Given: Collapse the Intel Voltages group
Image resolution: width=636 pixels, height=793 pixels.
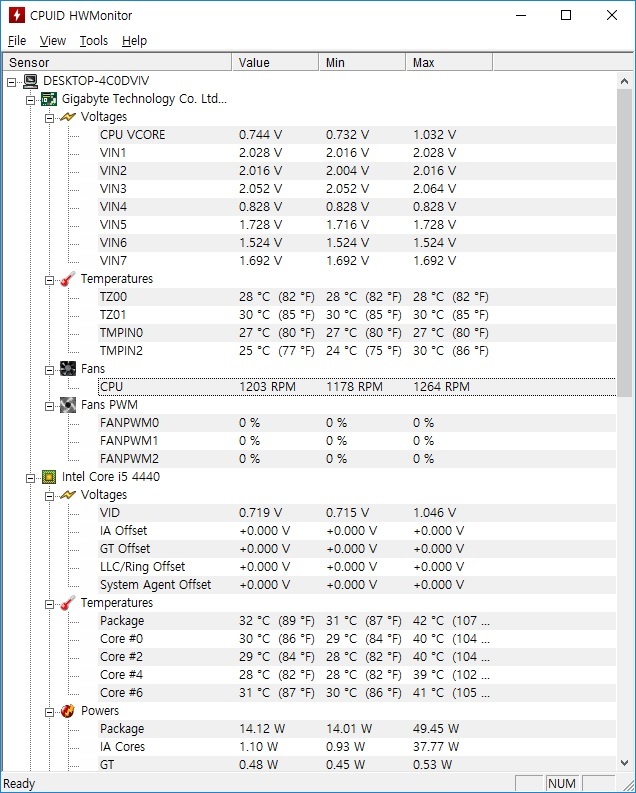Looking at the screenshot, I should [49, 496].
